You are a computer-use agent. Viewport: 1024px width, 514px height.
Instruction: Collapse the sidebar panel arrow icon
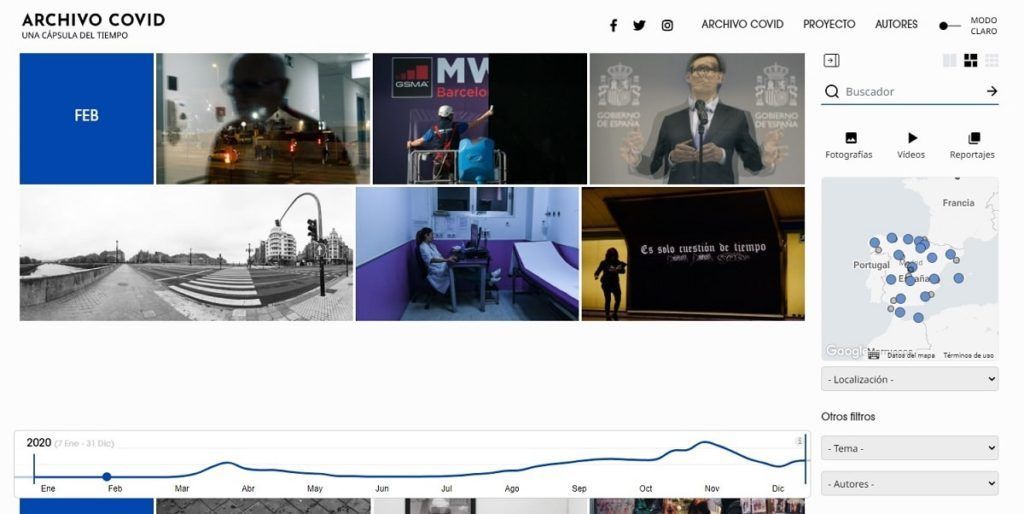tap(831, 61)
